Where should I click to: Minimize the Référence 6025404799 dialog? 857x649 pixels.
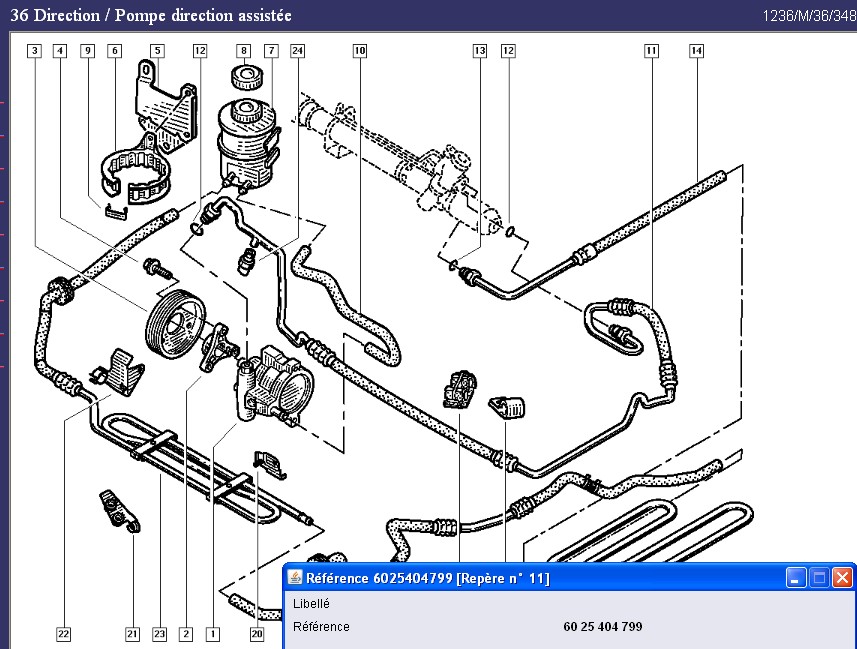pyautogui.click(x=796, y=578)
